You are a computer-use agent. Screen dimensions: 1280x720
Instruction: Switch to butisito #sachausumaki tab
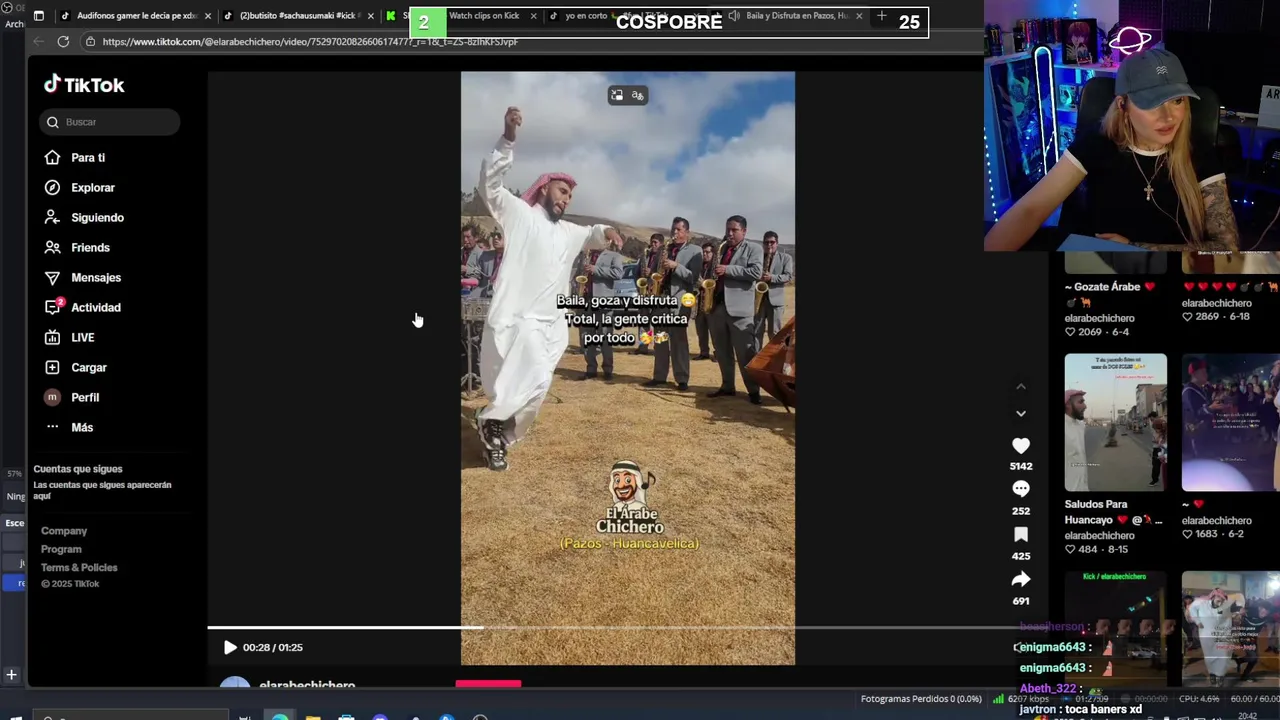pos(298,16)
